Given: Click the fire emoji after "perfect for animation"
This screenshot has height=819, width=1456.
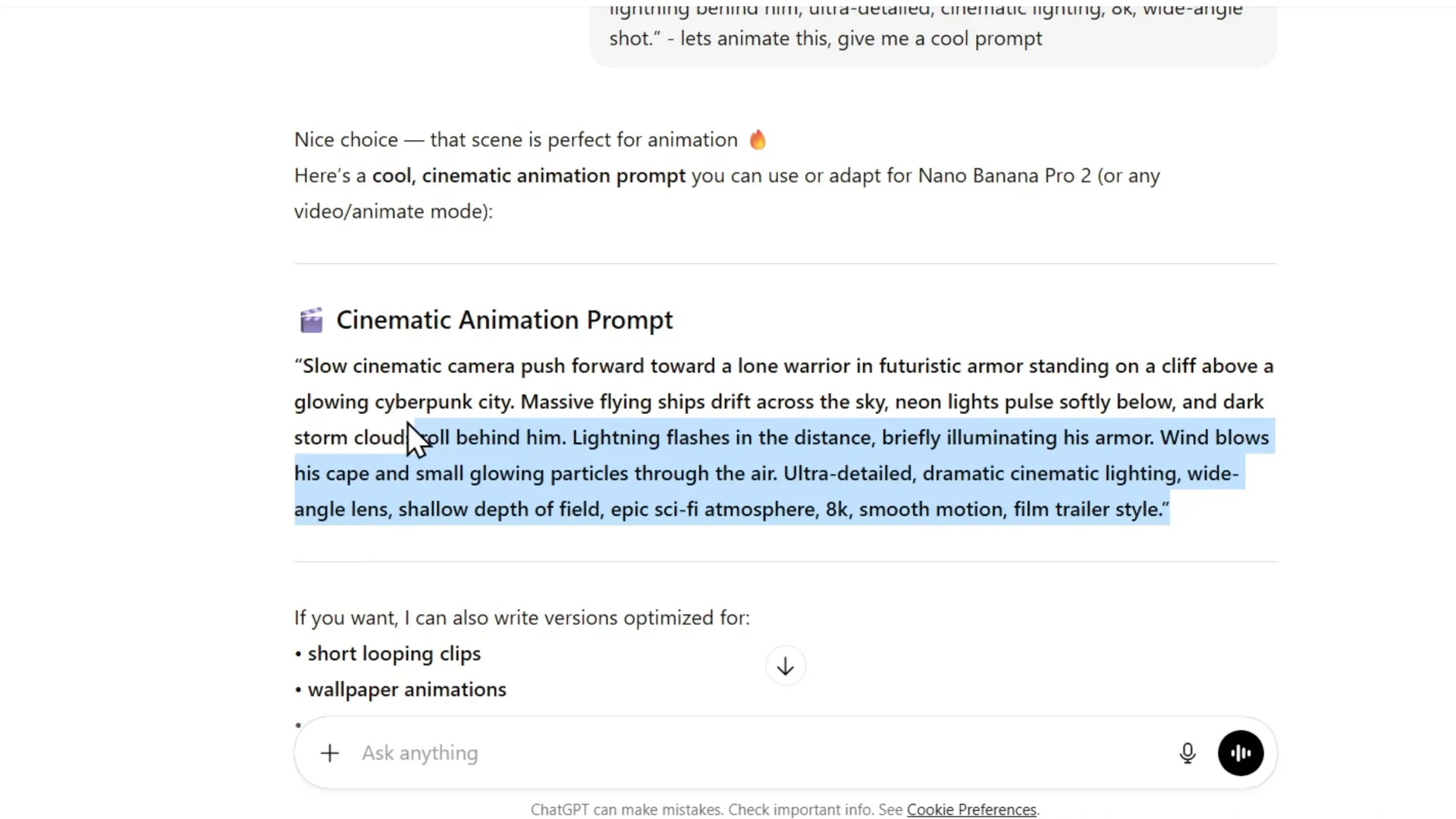Looking at the screenshot, I should [x=758, y=140].
